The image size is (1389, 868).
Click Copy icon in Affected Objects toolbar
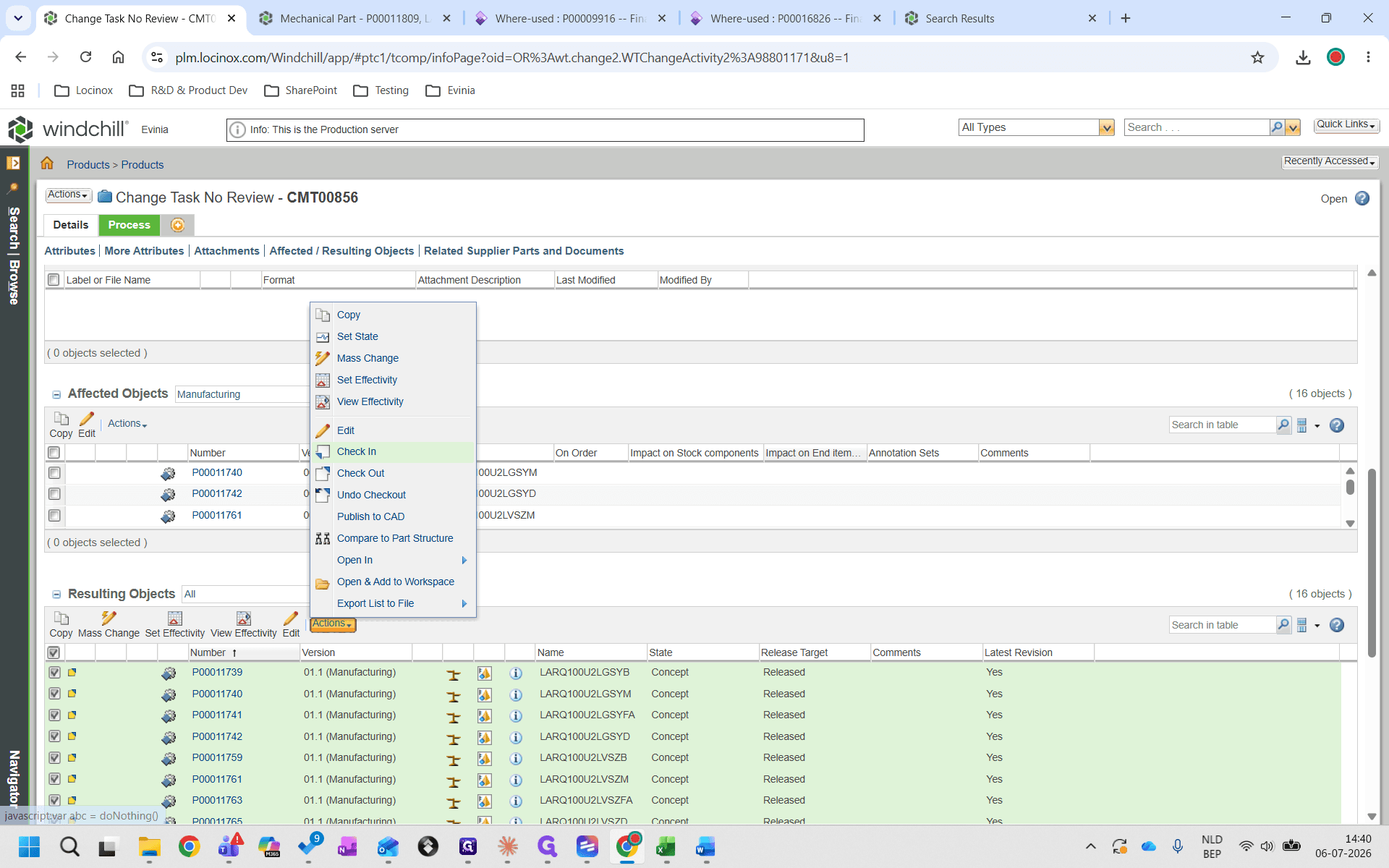[x=61, y=419]
